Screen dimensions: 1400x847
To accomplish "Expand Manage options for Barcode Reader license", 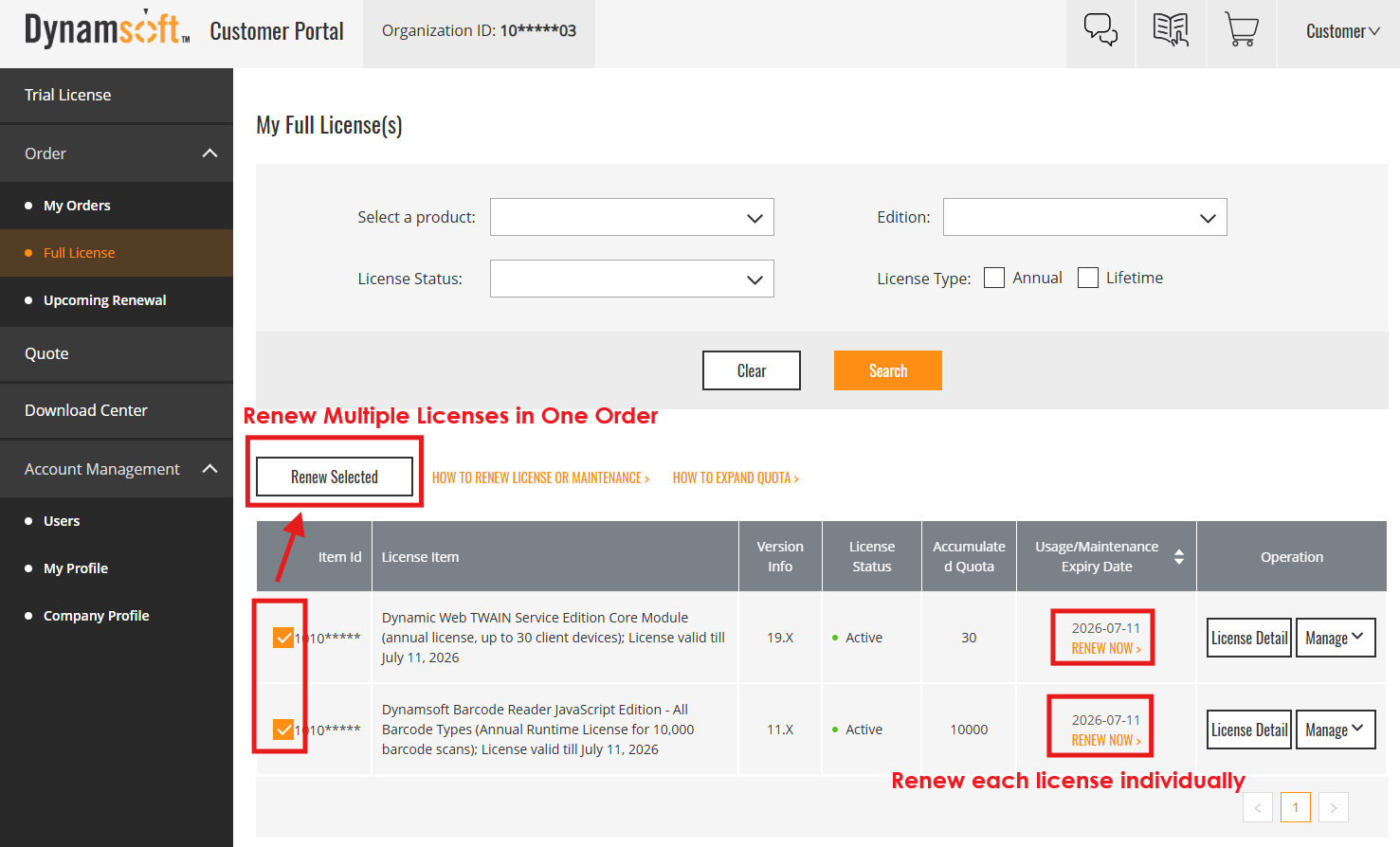I will (x=1336, y=730).
